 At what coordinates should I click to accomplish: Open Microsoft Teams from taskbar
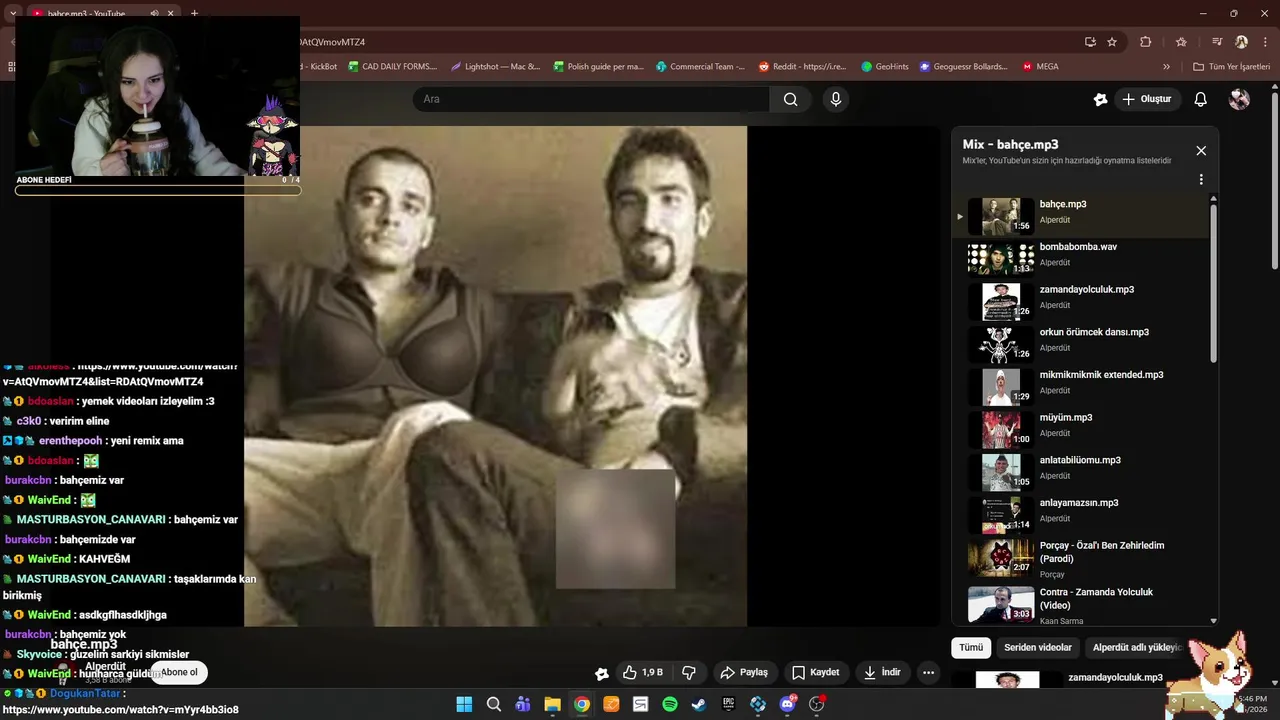tap(523, 704)
